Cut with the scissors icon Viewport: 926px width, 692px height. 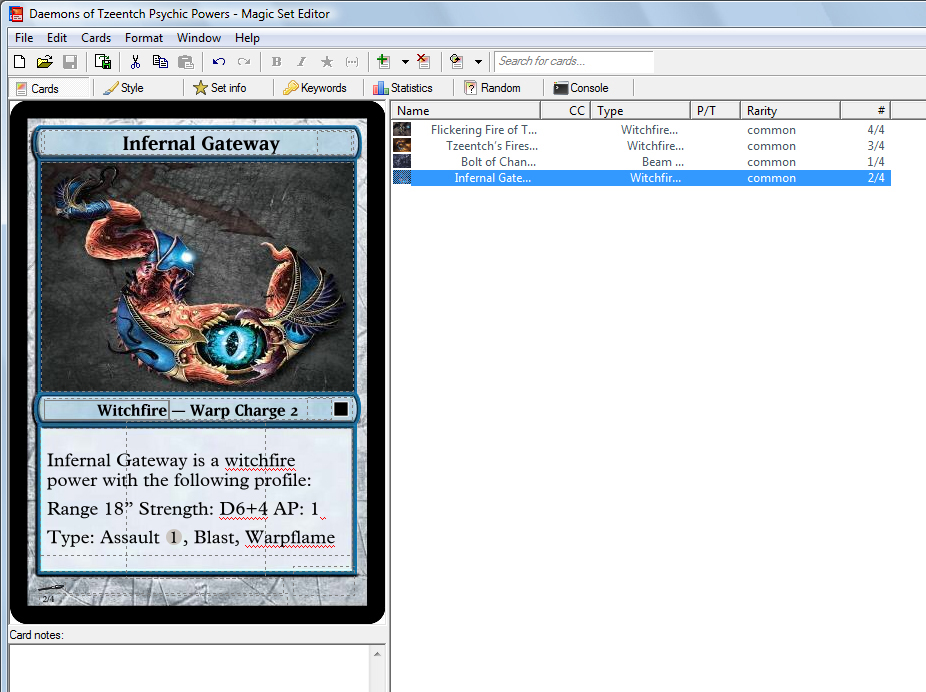click(135, 61)
